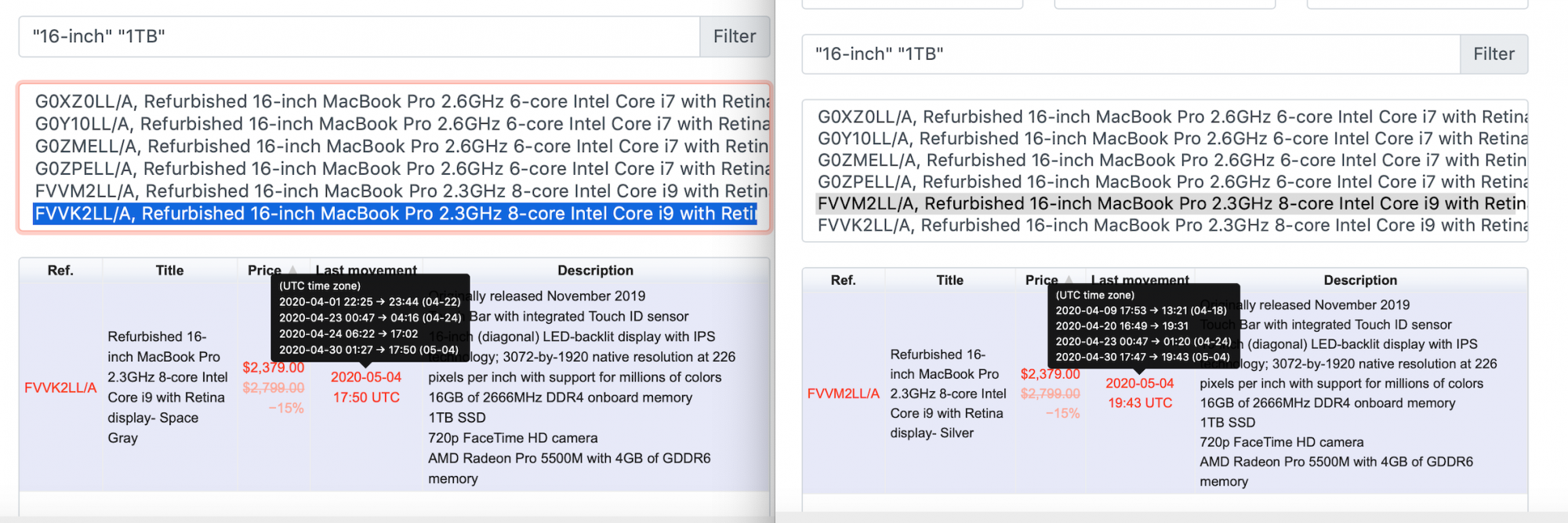Sort by Title column in right table
The image size is (1568, 523).
click(949, 280)
